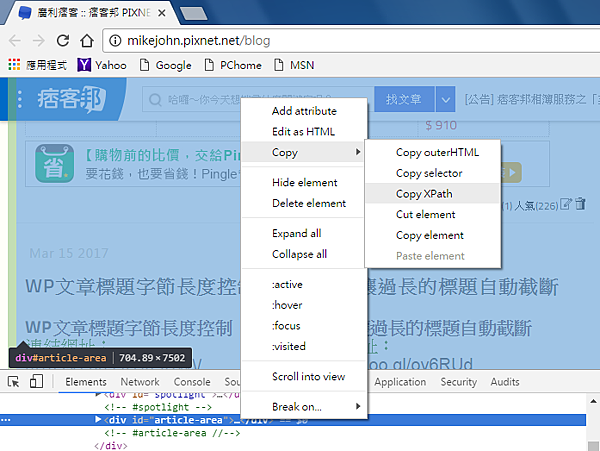600x451 pixels.
Task: Close the PIXNET browser tab
Action: coord(161,13)
